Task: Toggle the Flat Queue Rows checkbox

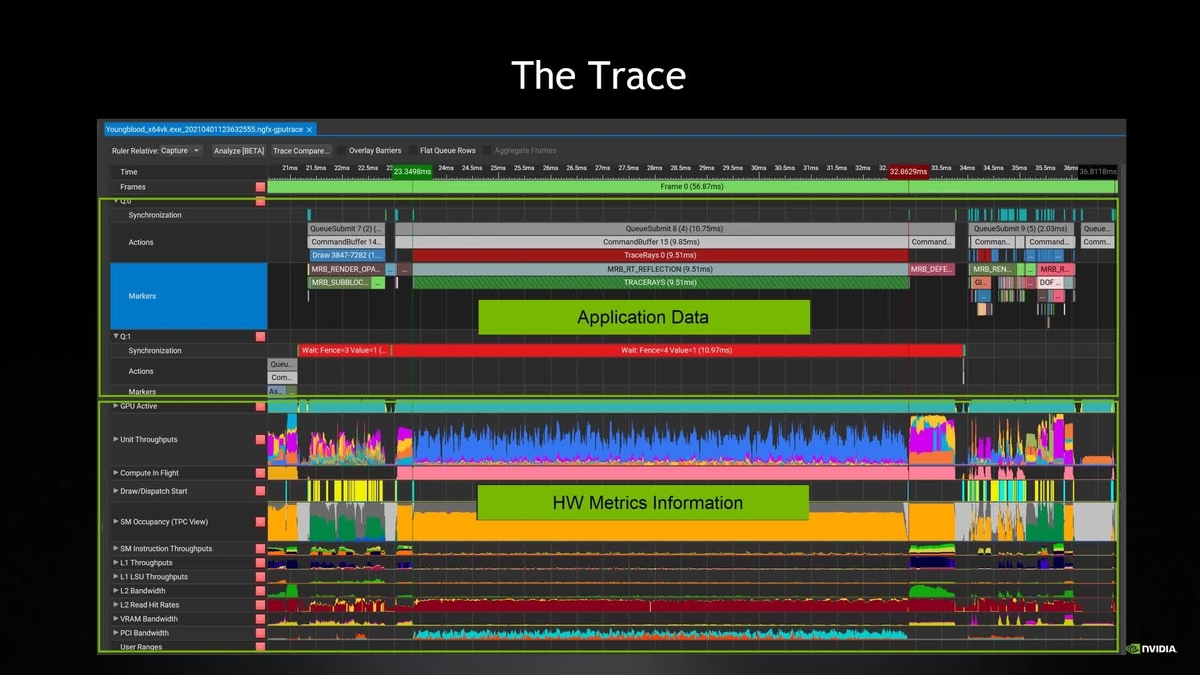Action: [x=412, y=151]
